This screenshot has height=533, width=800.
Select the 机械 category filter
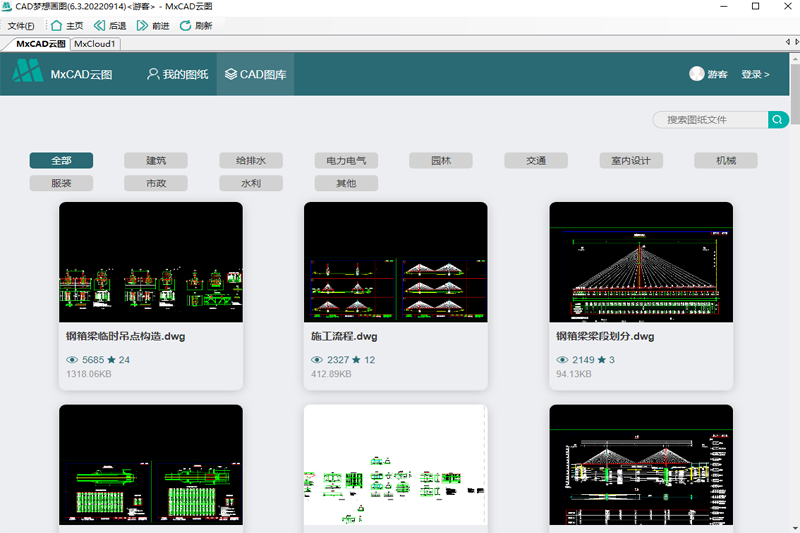pos(725,160)
